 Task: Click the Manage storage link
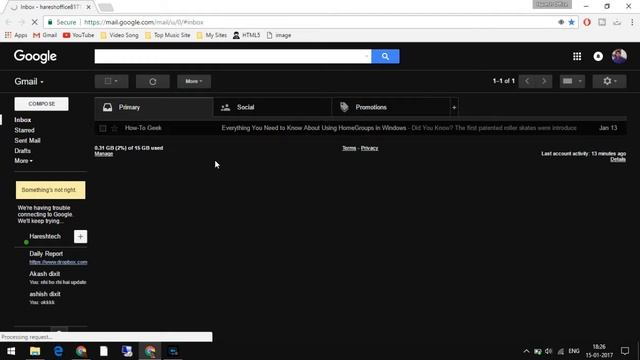(x=104, y=154)
